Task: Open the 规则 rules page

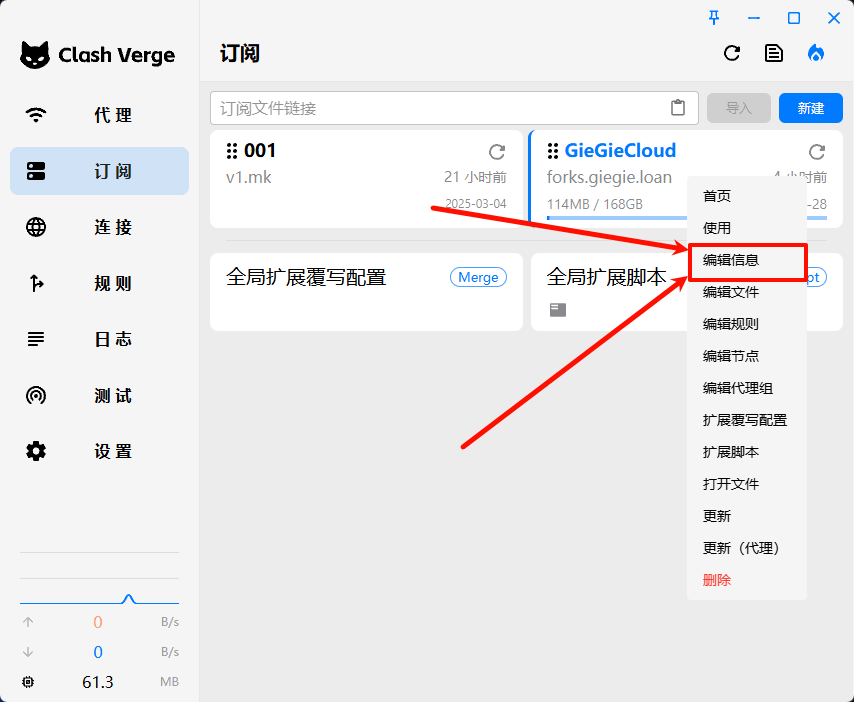Action: [99, 283]
